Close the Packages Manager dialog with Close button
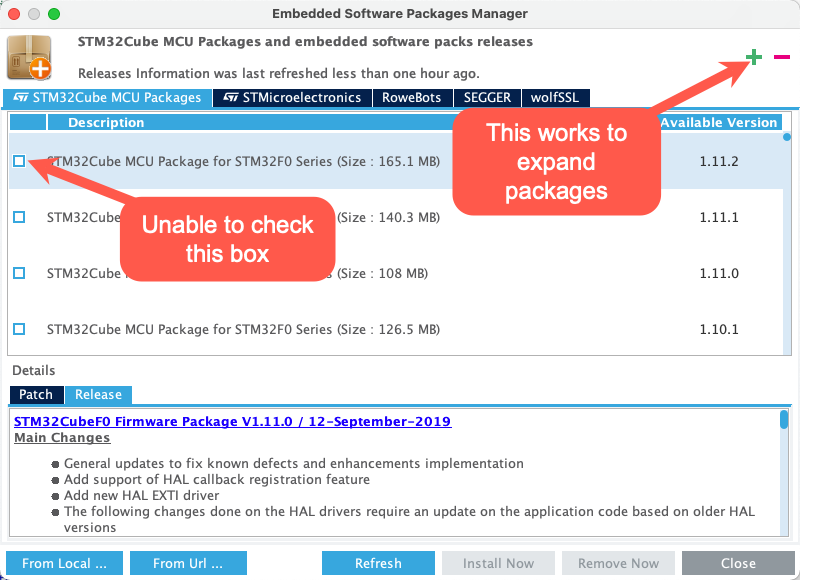 (738, 563)
